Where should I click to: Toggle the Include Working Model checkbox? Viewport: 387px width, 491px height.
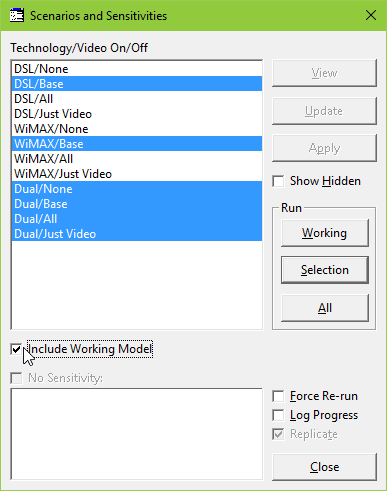coord(16,349)
